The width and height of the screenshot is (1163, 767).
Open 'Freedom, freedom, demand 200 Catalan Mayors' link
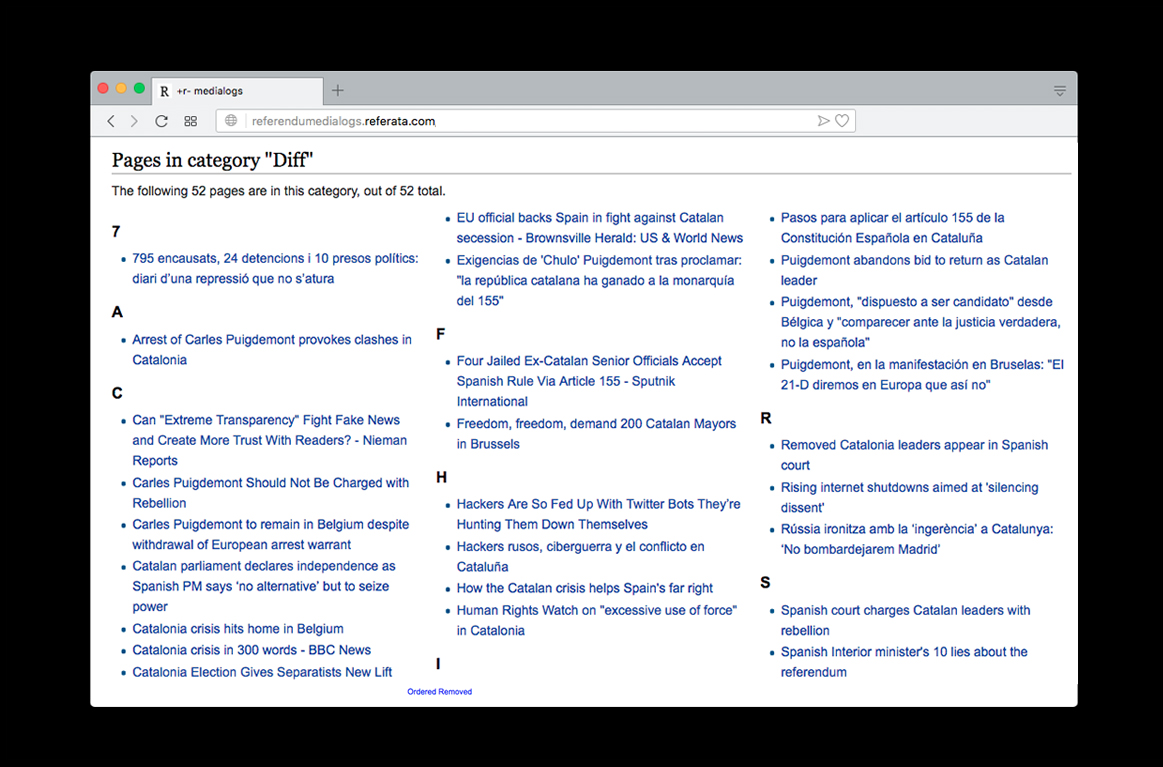(596, 434)
